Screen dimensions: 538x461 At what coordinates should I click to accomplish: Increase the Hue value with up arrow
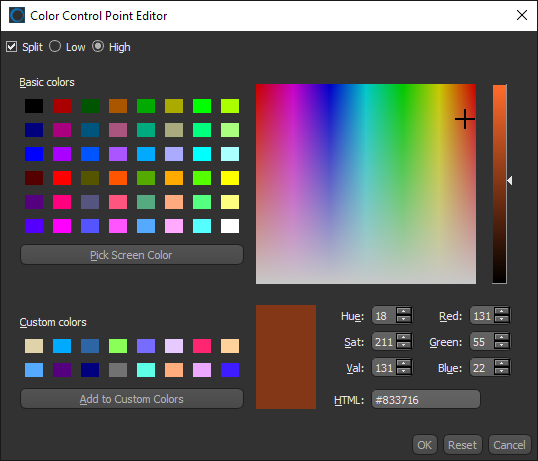tap(404, 311)
